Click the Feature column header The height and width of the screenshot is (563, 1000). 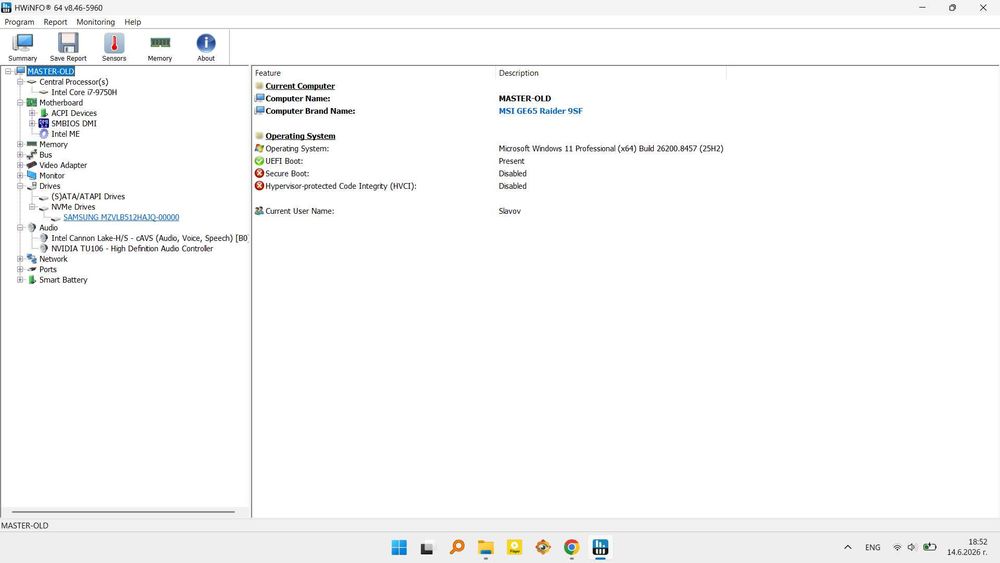(374, 73)
